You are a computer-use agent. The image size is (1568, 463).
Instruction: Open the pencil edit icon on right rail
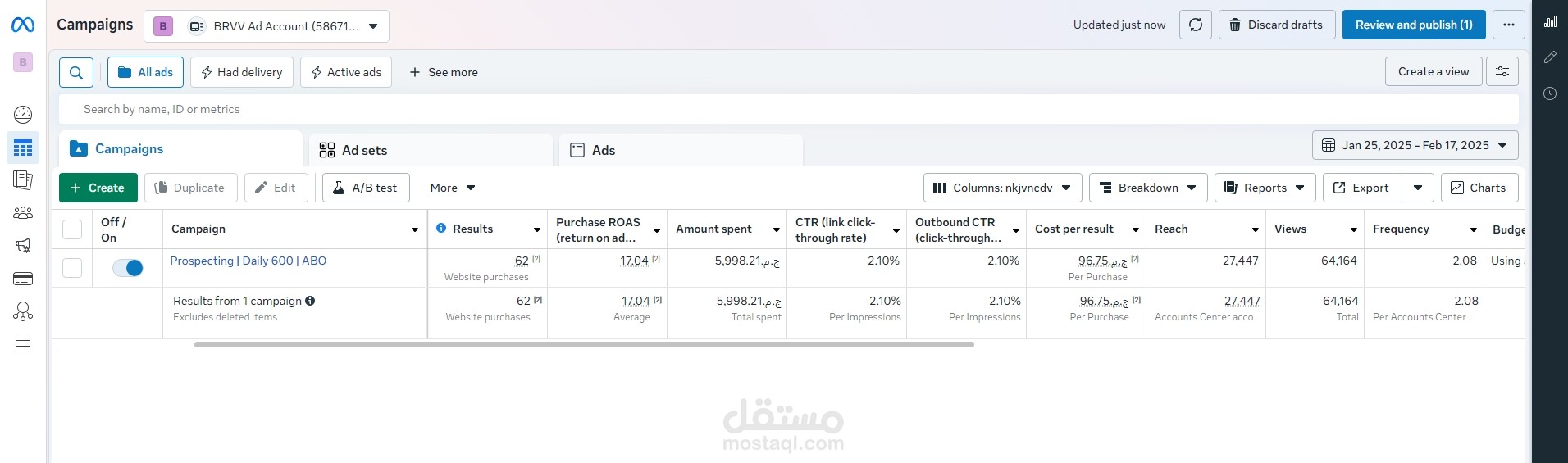1550,57
